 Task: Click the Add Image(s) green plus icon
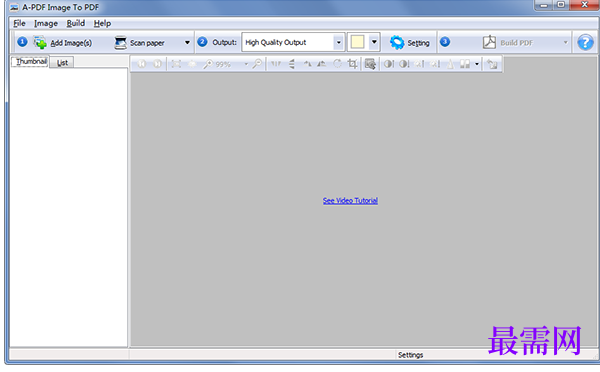click(40, 42)
